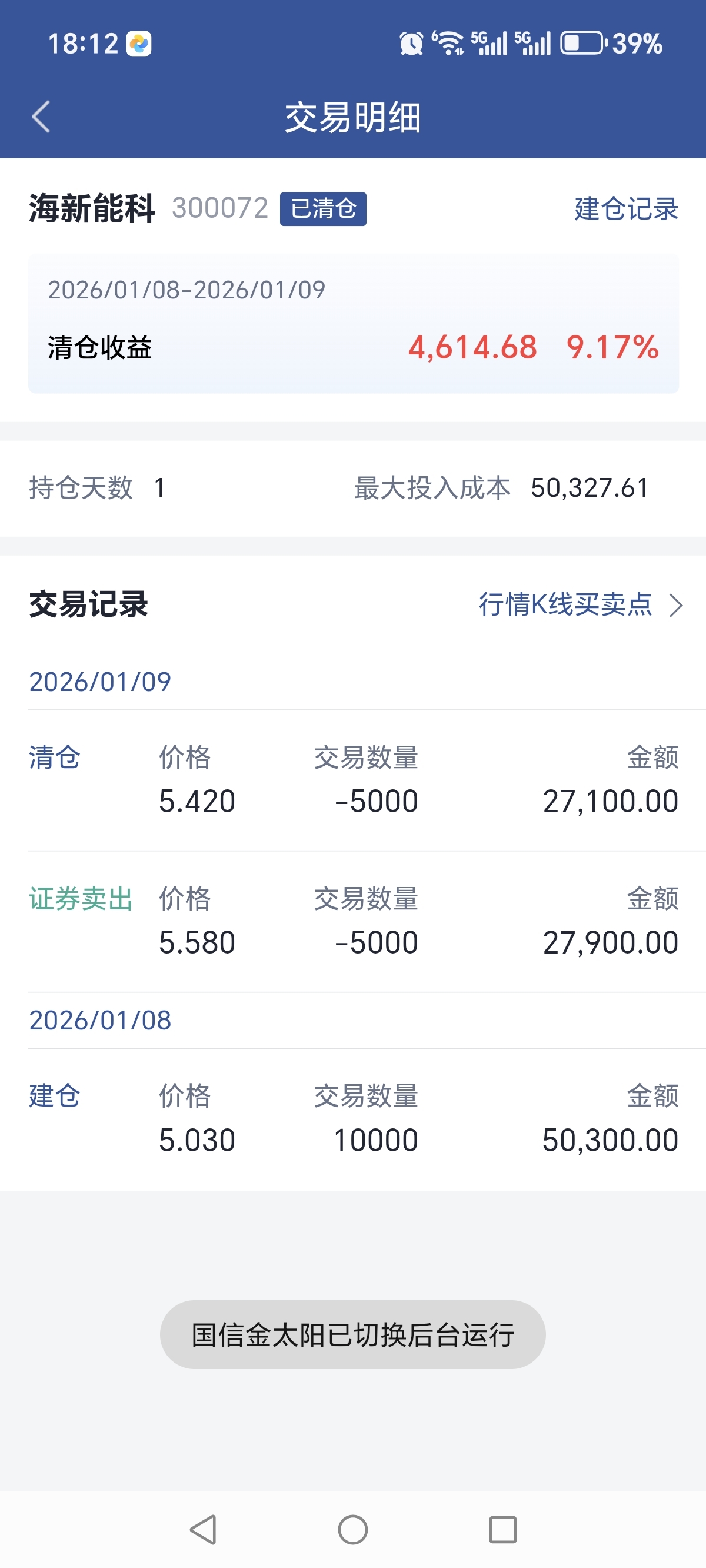The image size is (706, 1568).
Task: Expand the chevron beside 行情K线买卖点
Action: [675, 605]
